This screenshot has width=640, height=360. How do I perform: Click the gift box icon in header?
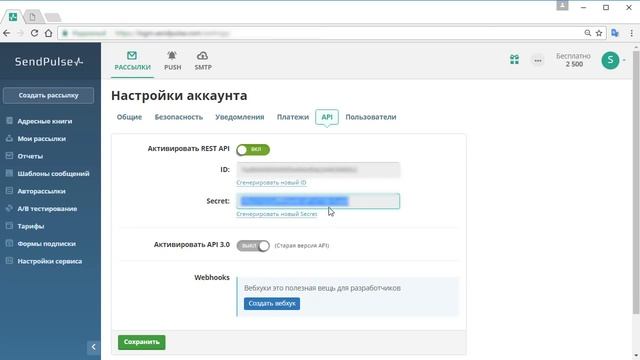tap(514, 60)
